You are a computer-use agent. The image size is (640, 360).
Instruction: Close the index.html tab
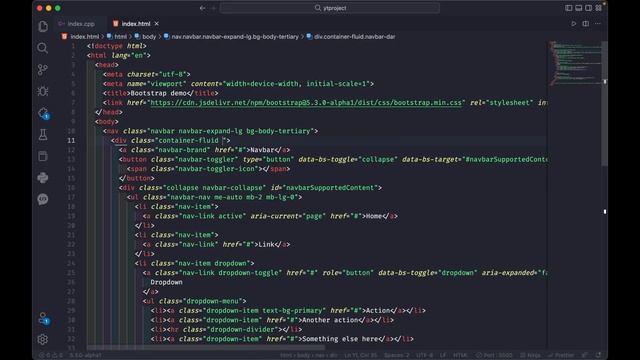coord(157,24)
